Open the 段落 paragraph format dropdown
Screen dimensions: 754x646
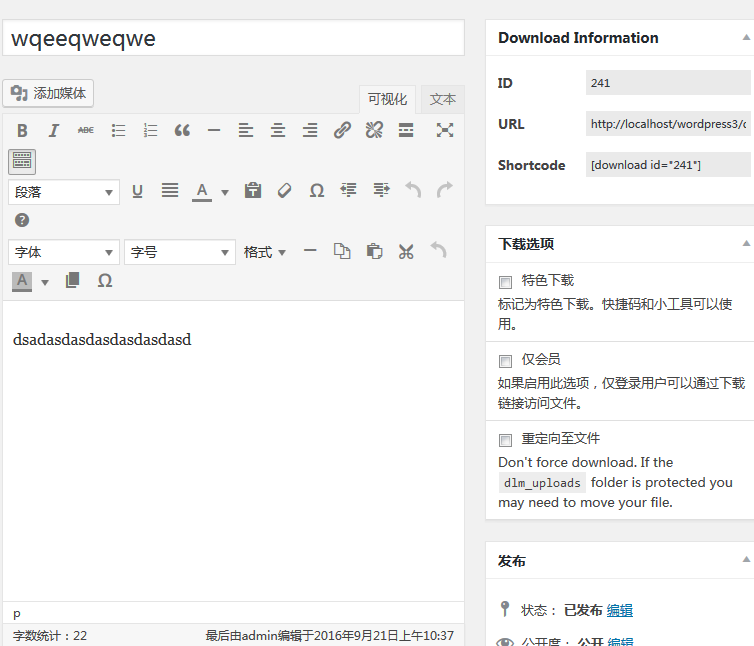[x=64, y=192]
